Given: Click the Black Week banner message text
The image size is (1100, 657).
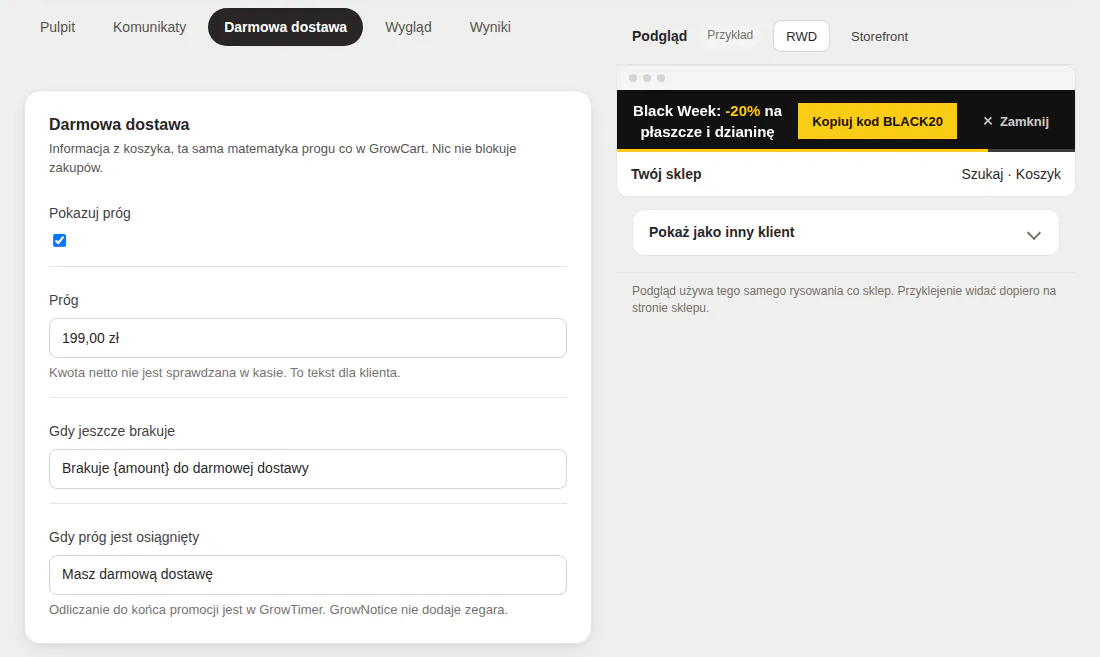Looking at the screenshot, I should coord(707,121).
